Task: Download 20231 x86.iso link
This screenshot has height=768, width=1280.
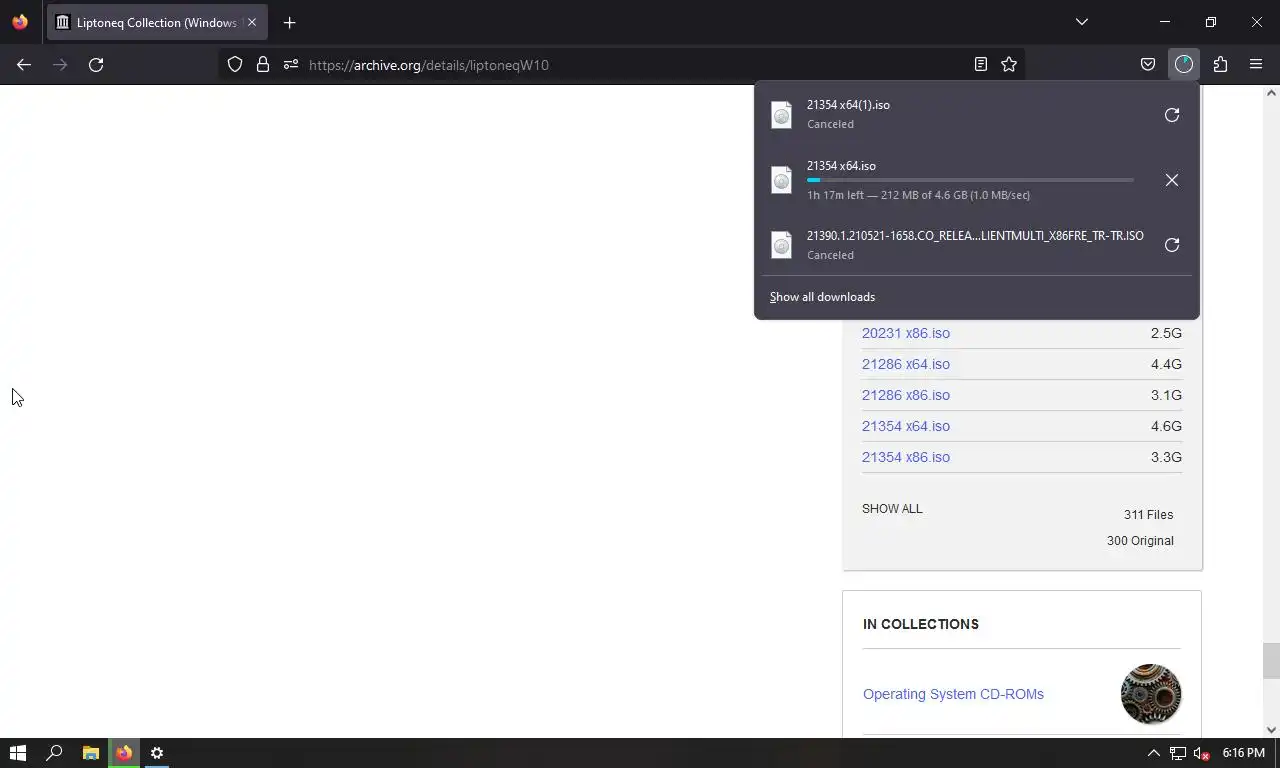Action: (906, 333)
